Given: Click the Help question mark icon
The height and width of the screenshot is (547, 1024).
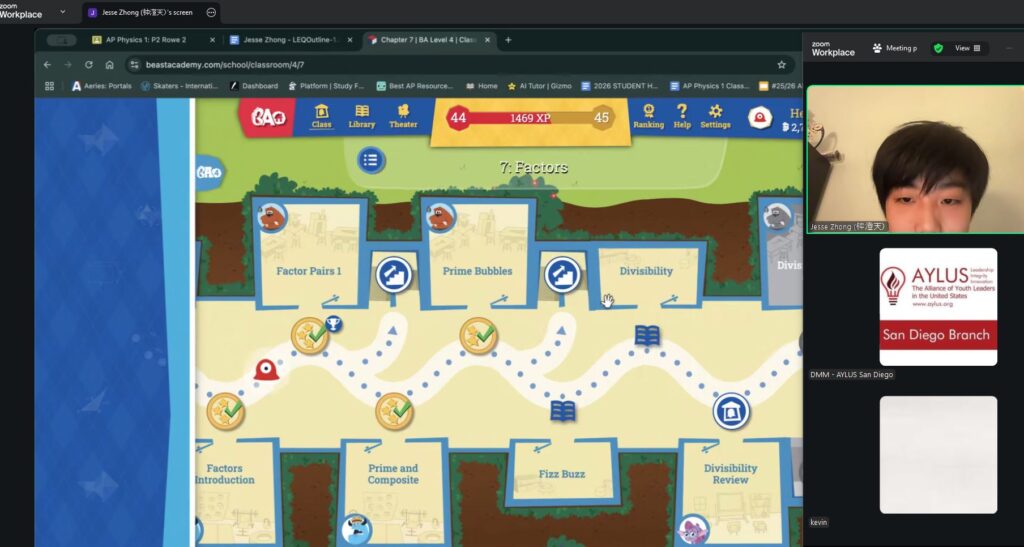Looking at the screenshot, I should (x=682, y=116).
